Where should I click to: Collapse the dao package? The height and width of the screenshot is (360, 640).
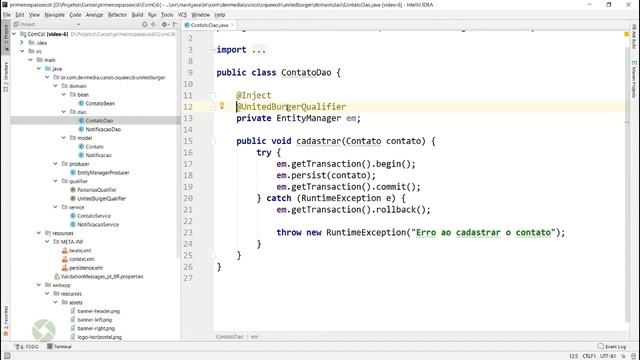tap(64, 111)
